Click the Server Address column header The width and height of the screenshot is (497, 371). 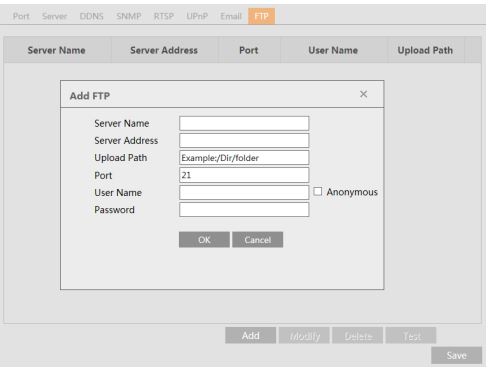coord(164,50)
